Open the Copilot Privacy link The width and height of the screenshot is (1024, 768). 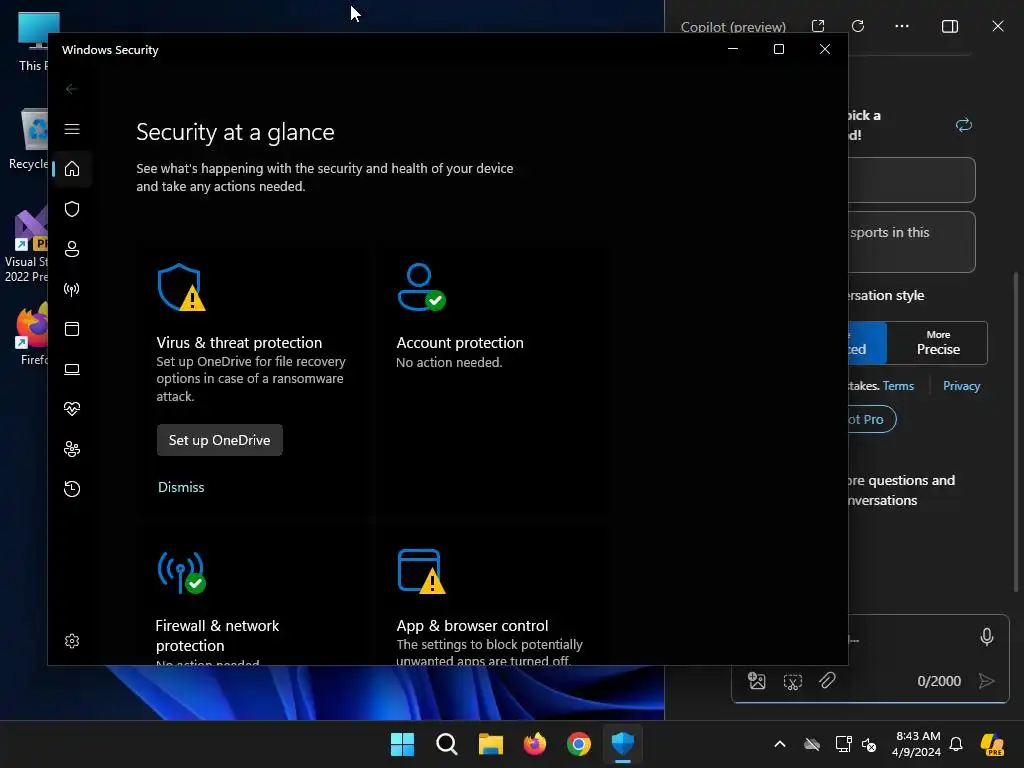coord(961,386)
